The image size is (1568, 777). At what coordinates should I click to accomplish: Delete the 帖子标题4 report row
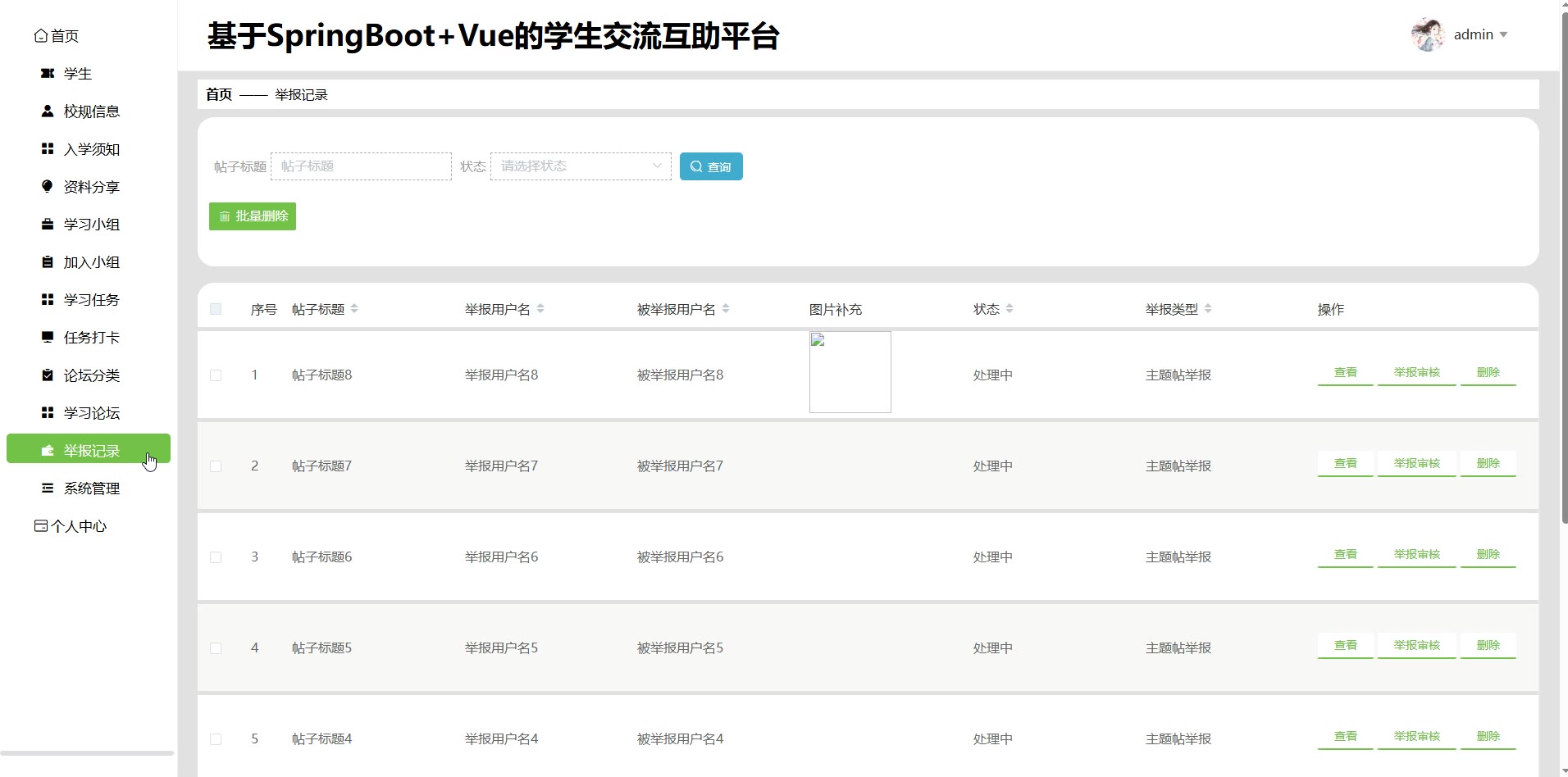point(1488,737)
